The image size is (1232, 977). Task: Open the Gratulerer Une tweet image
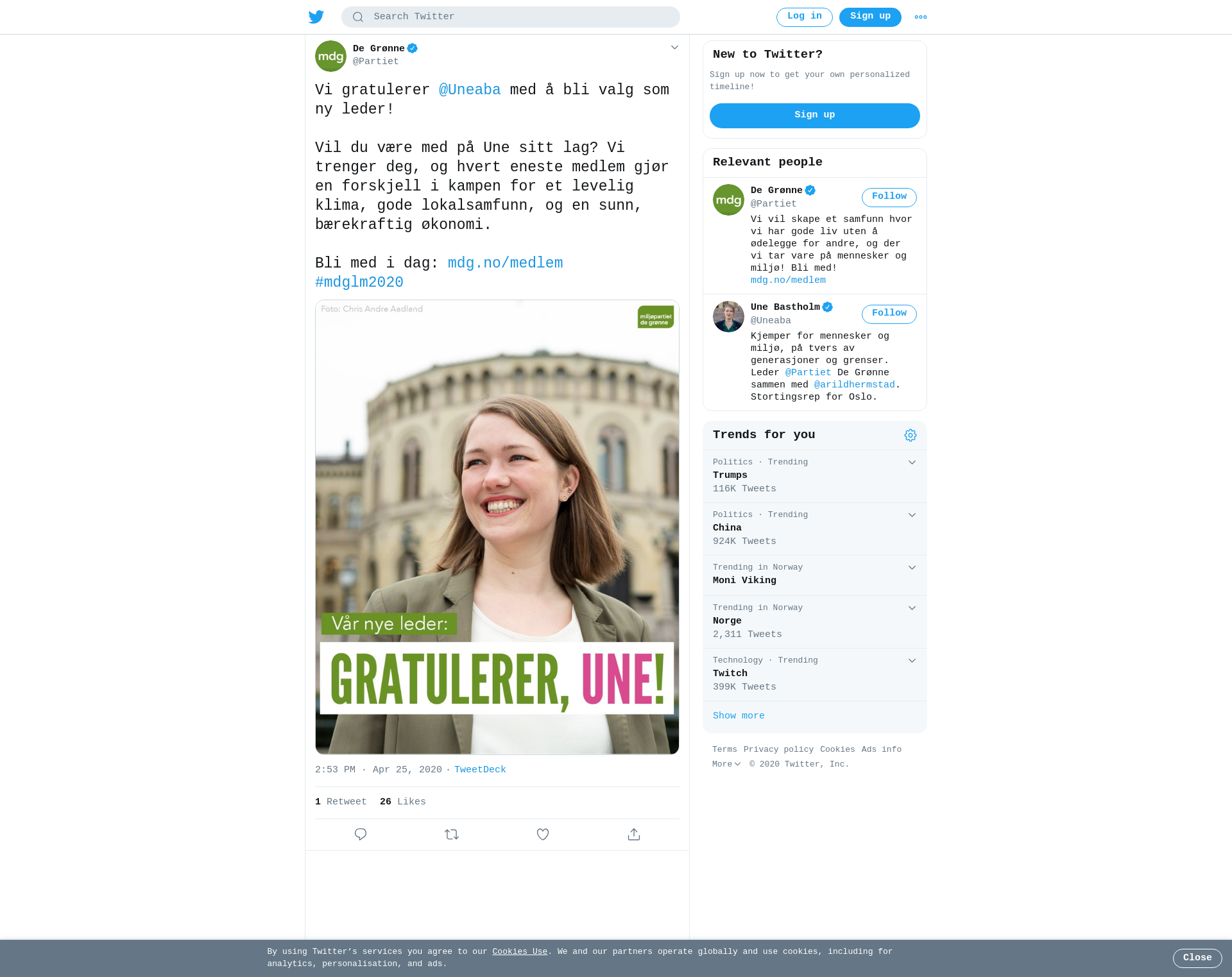497,527
